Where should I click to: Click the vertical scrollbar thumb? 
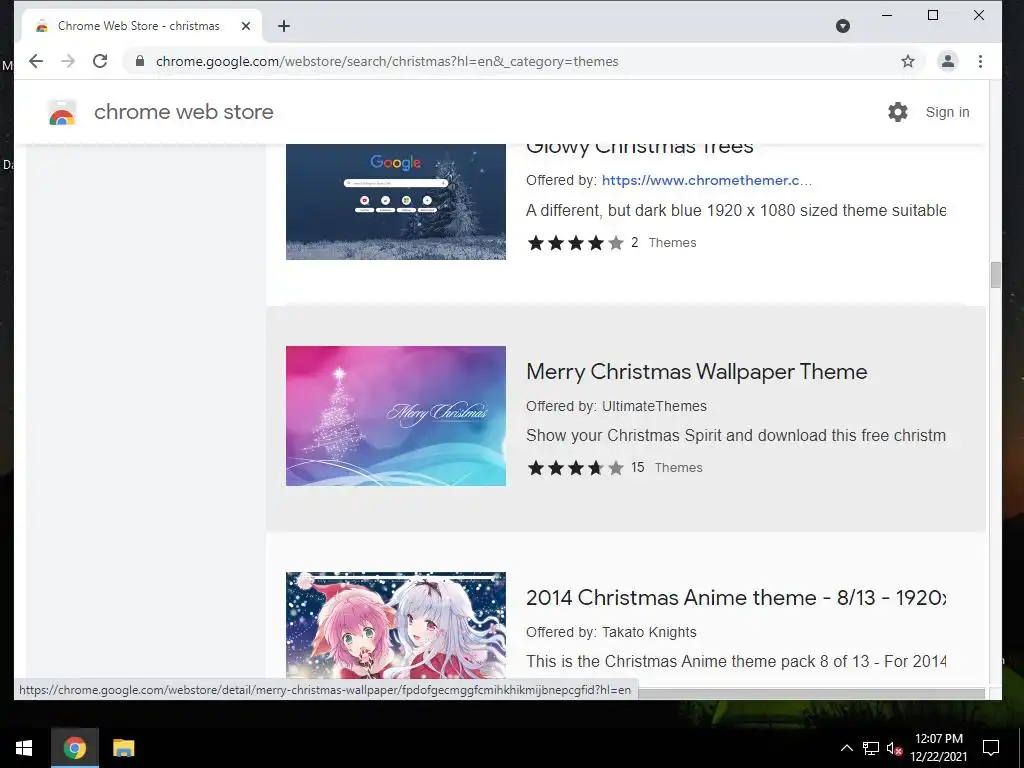[x=995, y=274]
